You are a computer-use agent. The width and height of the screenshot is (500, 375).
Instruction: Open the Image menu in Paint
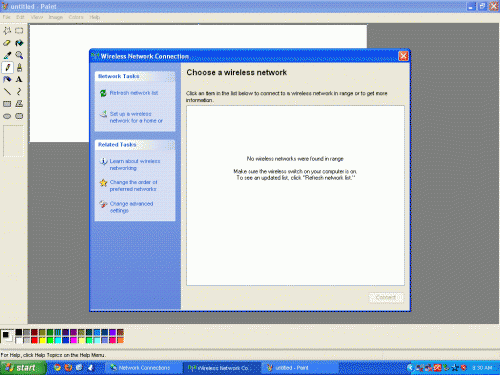[x=56, y=17]
